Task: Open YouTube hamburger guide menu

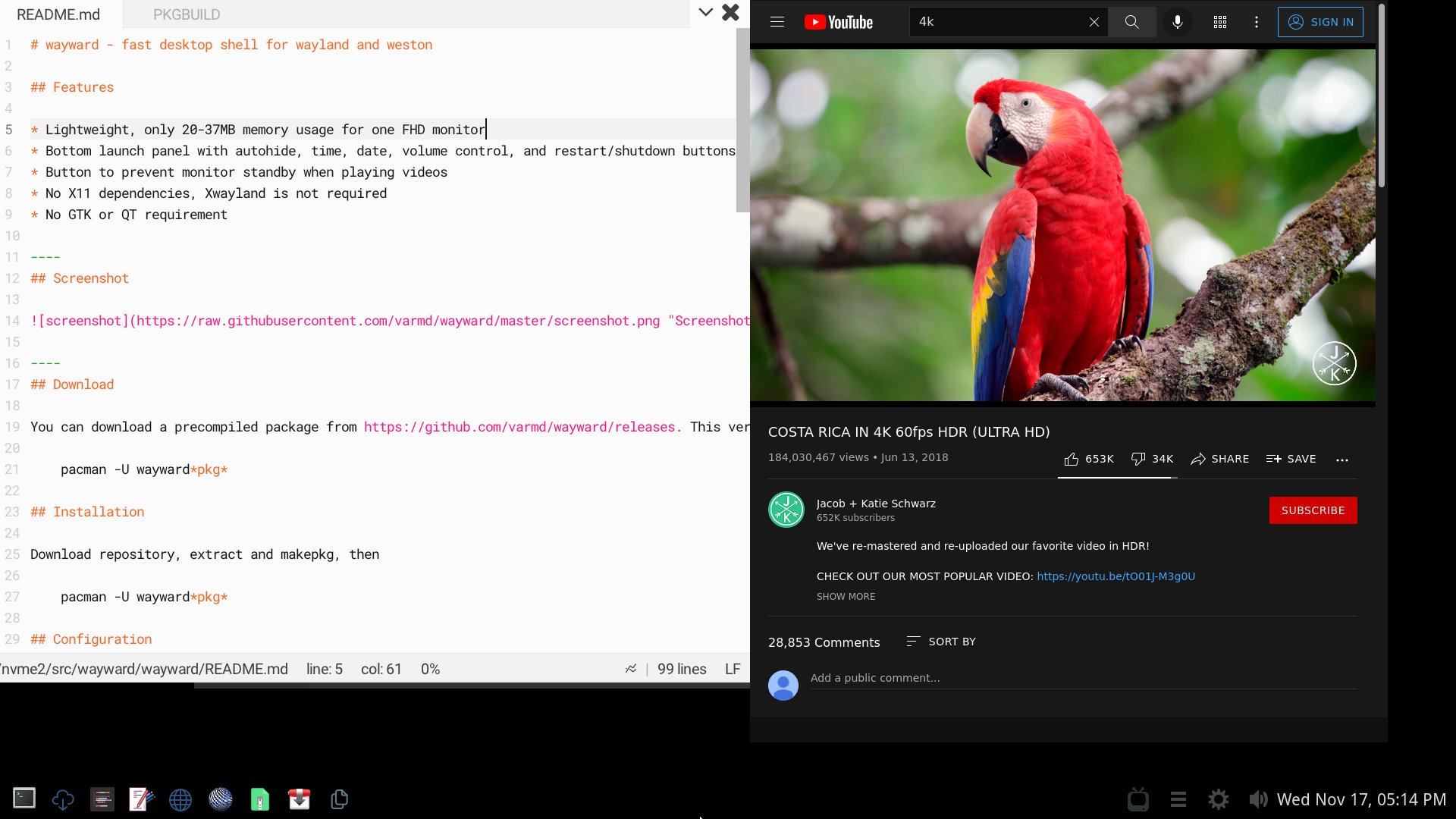Action: [777, 22]
